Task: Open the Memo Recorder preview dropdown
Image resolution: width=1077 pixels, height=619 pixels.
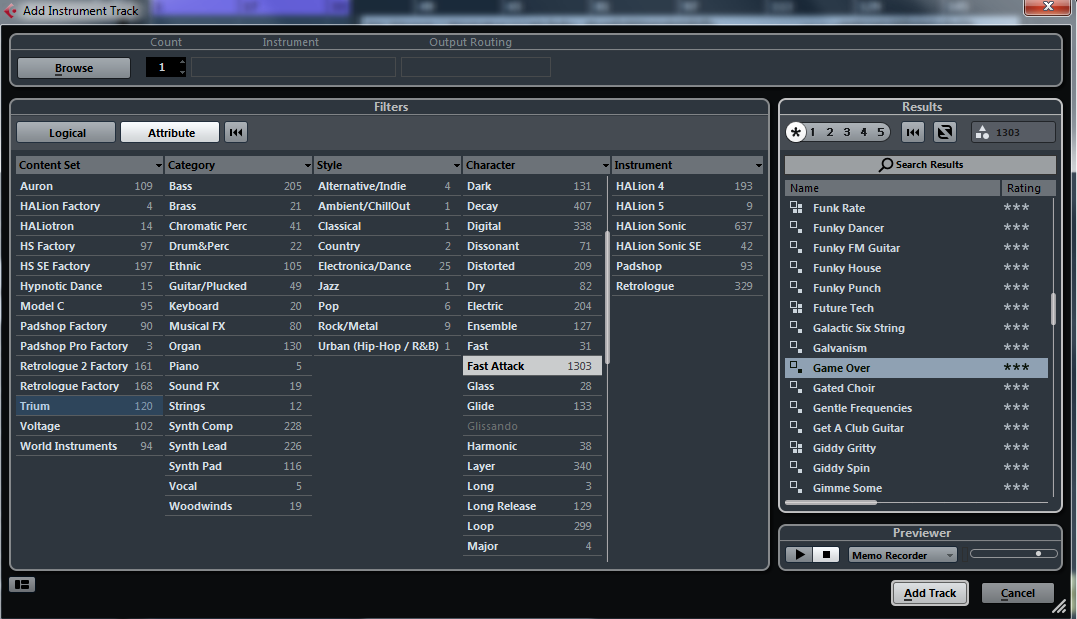Action: point(903,555)
